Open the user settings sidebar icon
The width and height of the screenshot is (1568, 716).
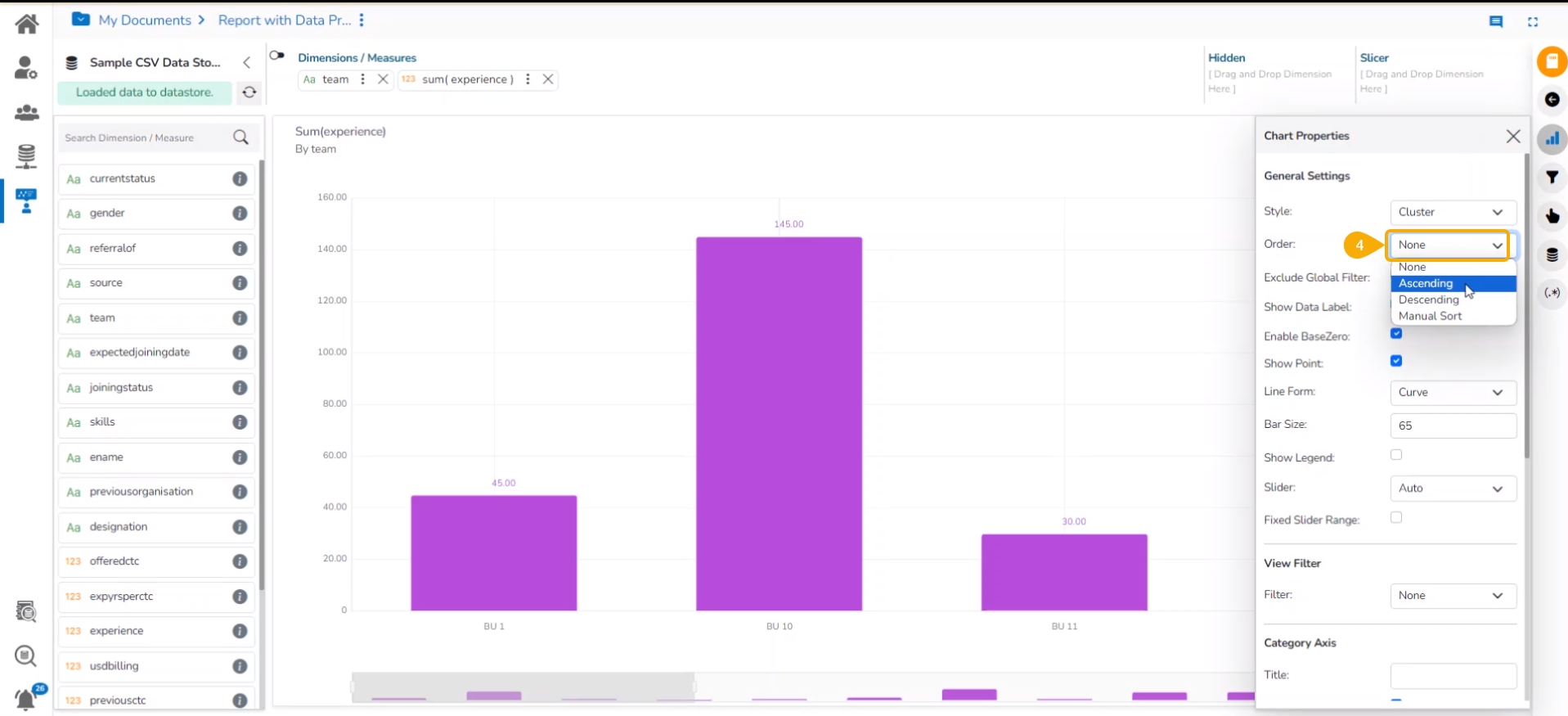click(26, 68)
